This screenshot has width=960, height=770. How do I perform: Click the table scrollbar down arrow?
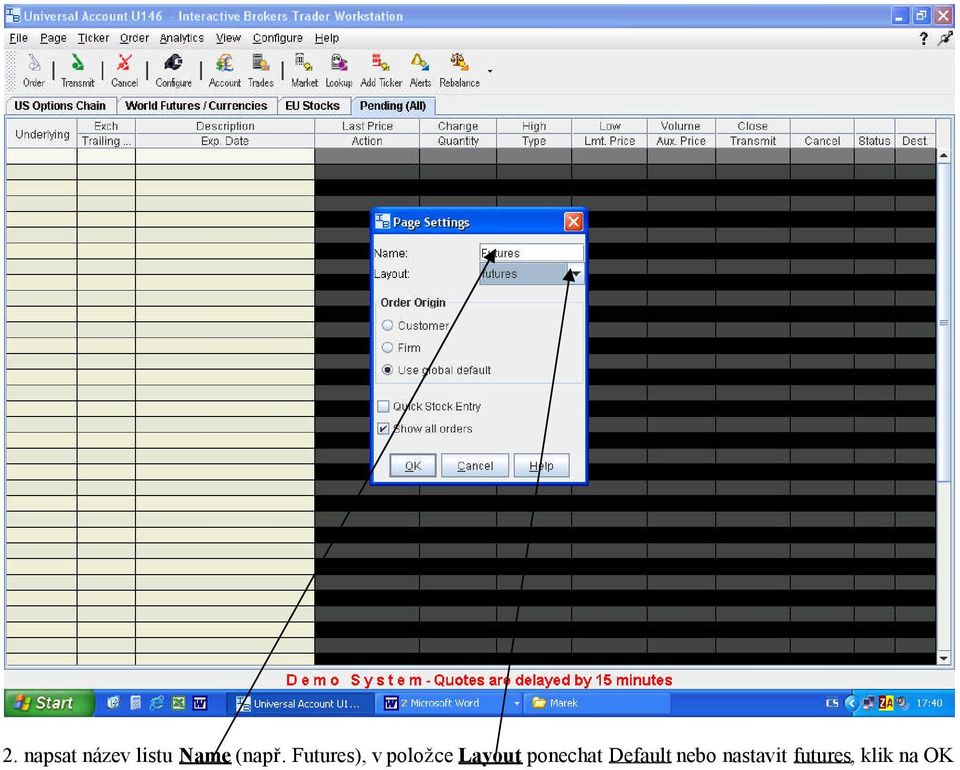(943, 658)
